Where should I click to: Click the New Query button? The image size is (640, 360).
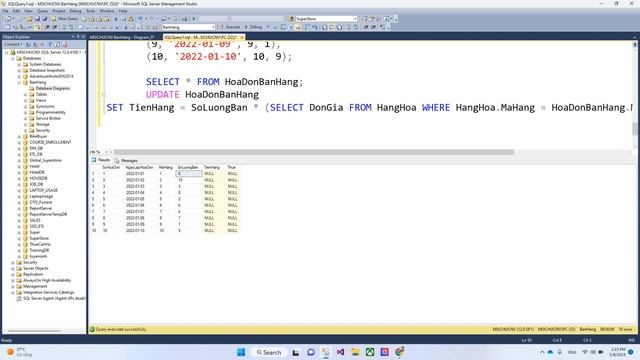[x=65, y=19]
